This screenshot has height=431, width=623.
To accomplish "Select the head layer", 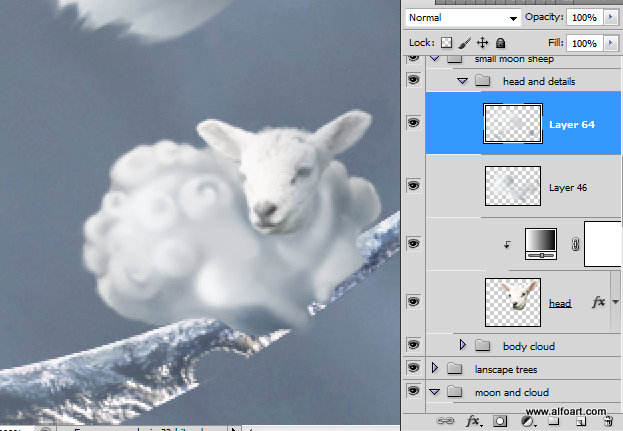I will (x=564, y=301).
